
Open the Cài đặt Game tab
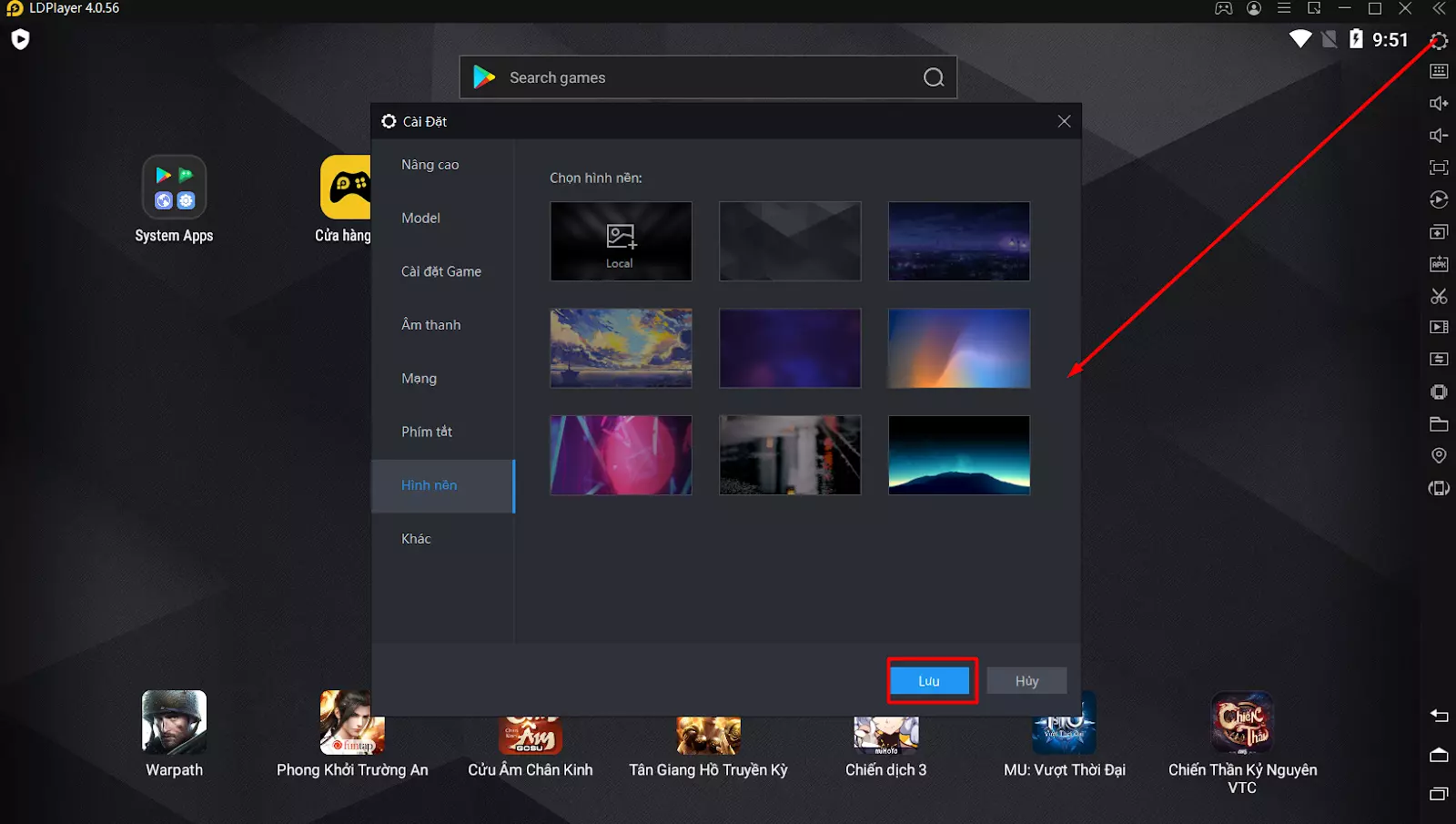pos(441,271)
